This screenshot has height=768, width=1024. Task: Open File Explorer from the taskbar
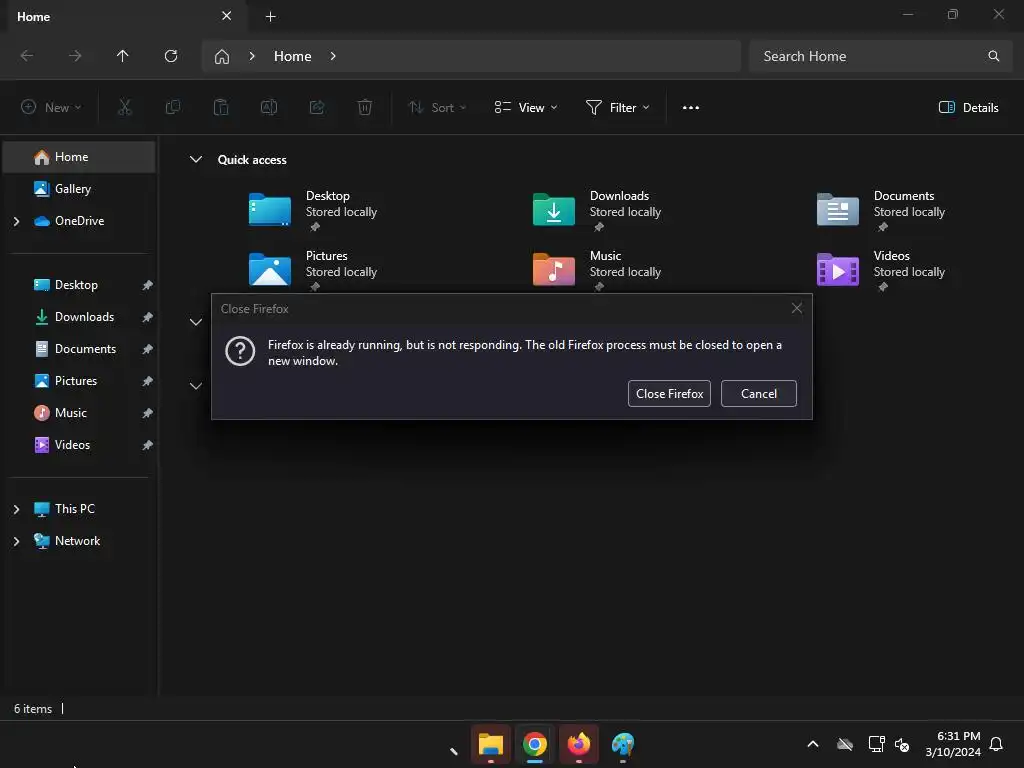(490, 744)
